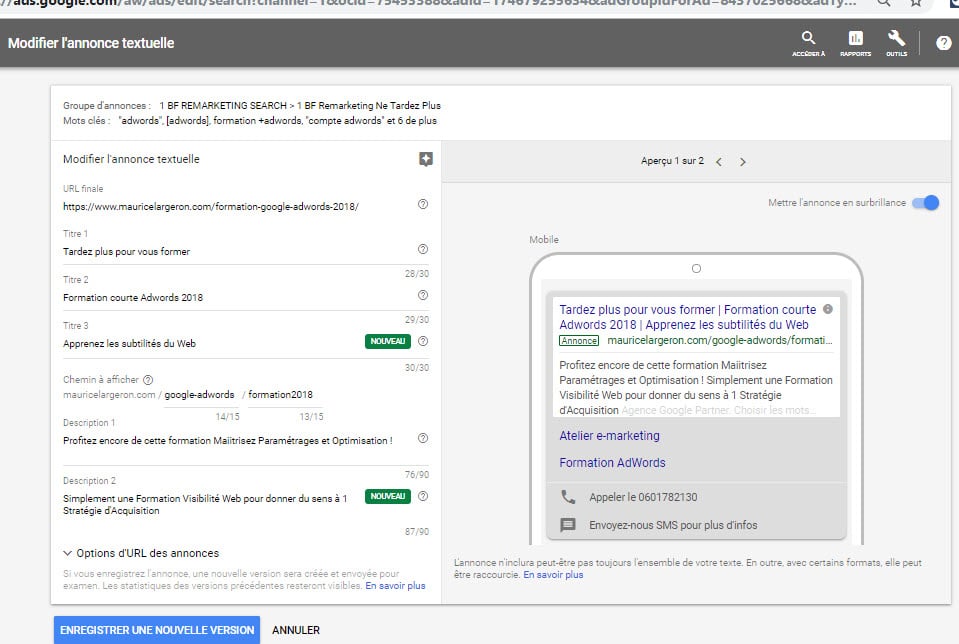Image resolution: width=959 pixels, height=644 pixels.
Task: Edit the Titre 1 text field
Action: tap(237, 251)
